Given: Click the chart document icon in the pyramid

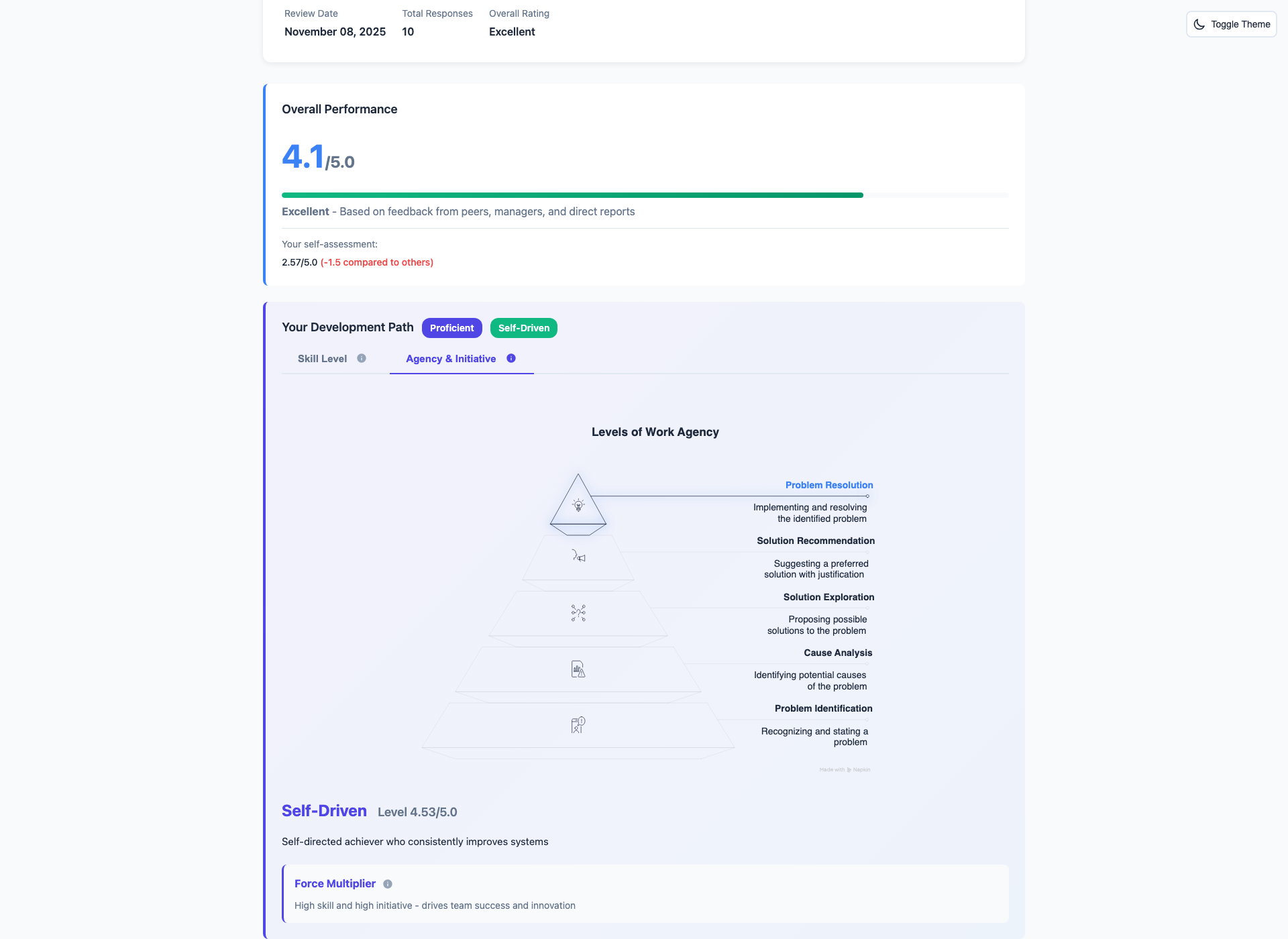Looking at the screenshot, I should (x=578, y=669).
